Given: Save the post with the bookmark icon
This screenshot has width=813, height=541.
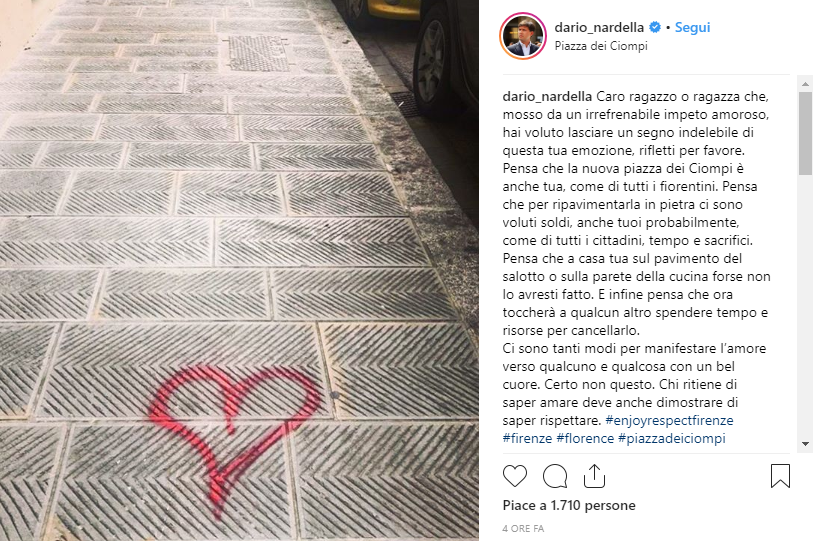Looking at the screenshot, I should coord(780,476).
